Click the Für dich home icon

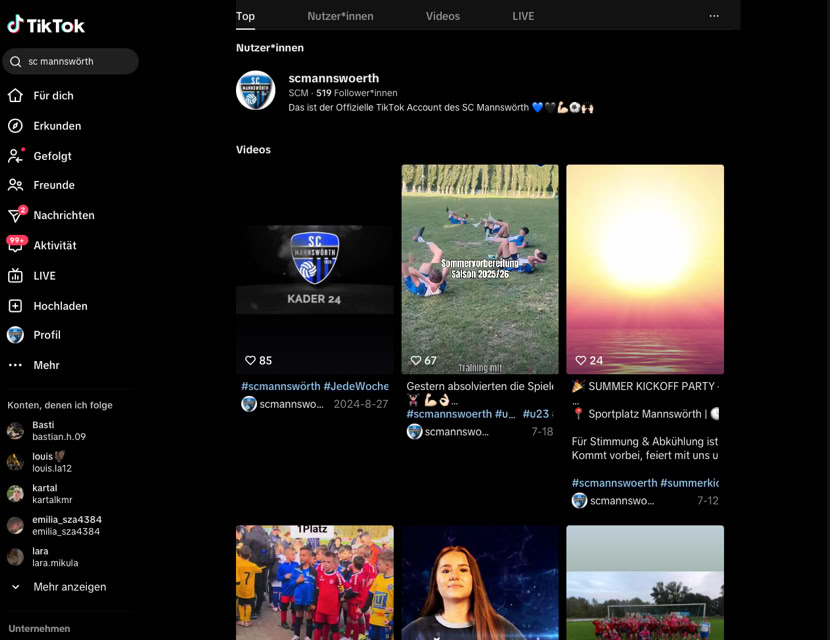click(x=15, y=95)
